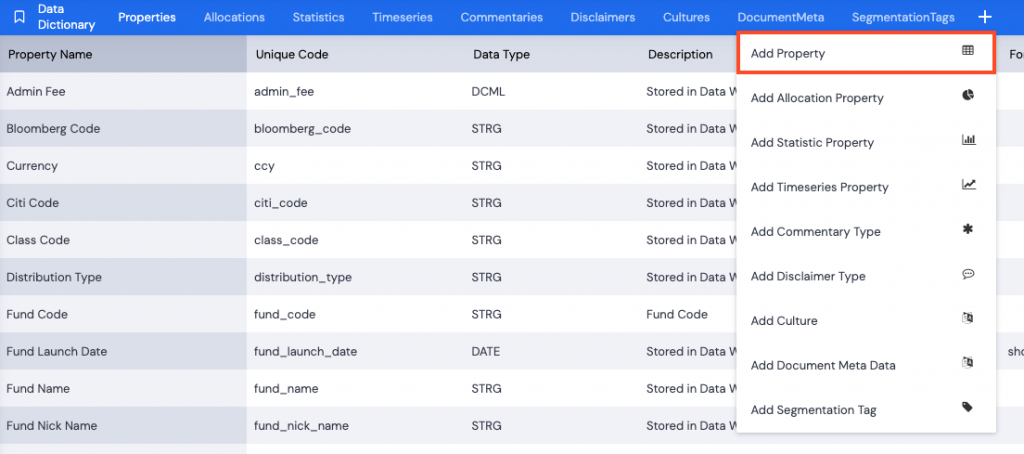Screen dimensions: 1024x454
Task: Click the DCML data type cell
Action: (488, 91)
